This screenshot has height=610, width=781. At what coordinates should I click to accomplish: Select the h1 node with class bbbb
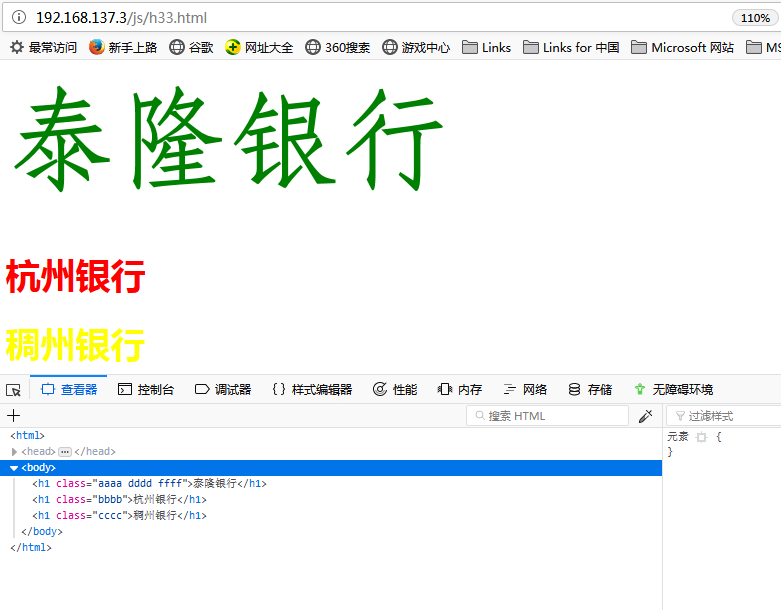pyautogui.click(x=120, y=499)
